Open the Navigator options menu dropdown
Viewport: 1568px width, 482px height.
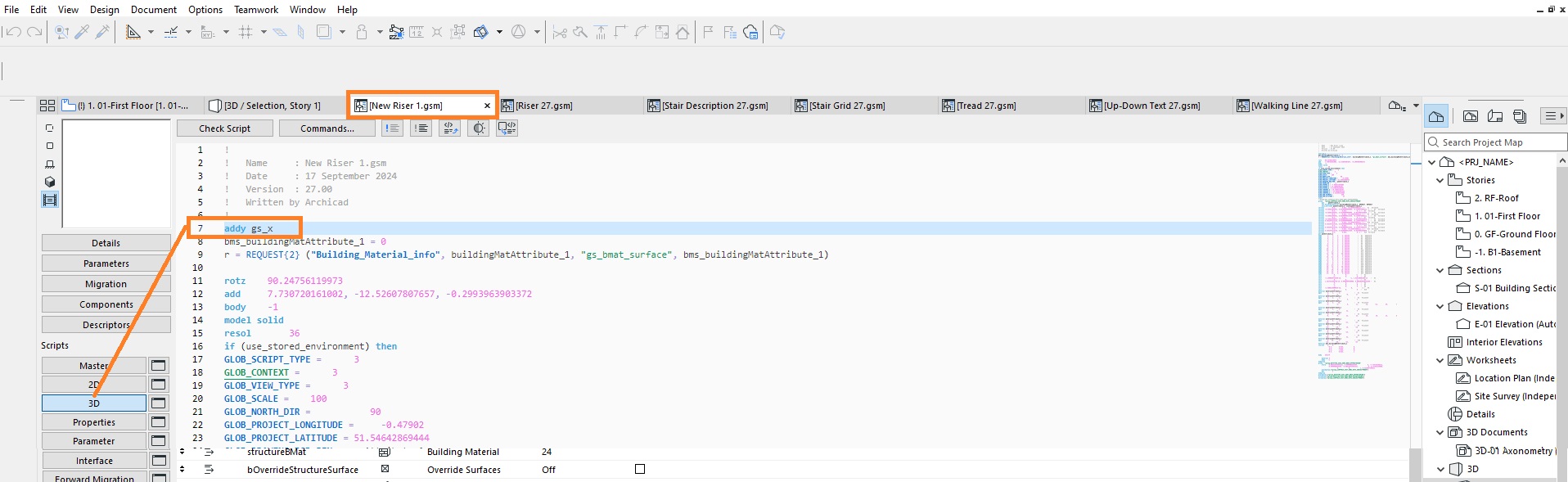(1552, 116)
